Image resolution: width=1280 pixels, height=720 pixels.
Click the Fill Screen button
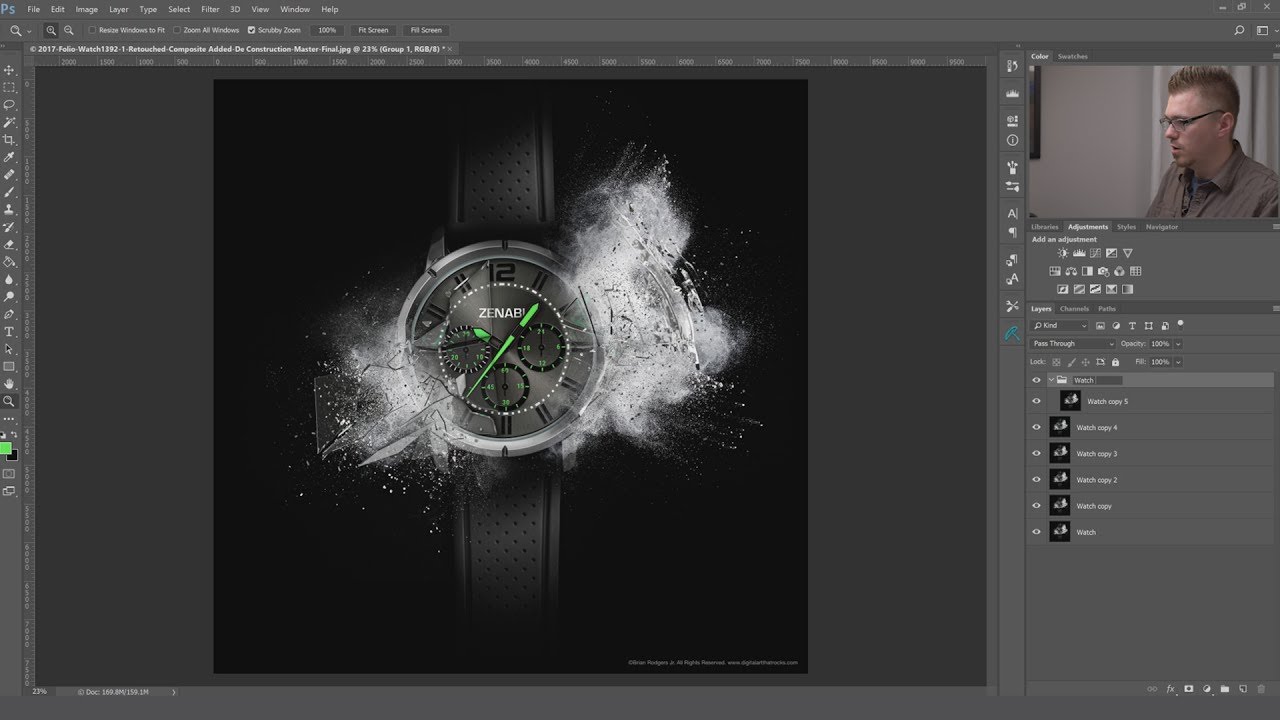[425, 30]
